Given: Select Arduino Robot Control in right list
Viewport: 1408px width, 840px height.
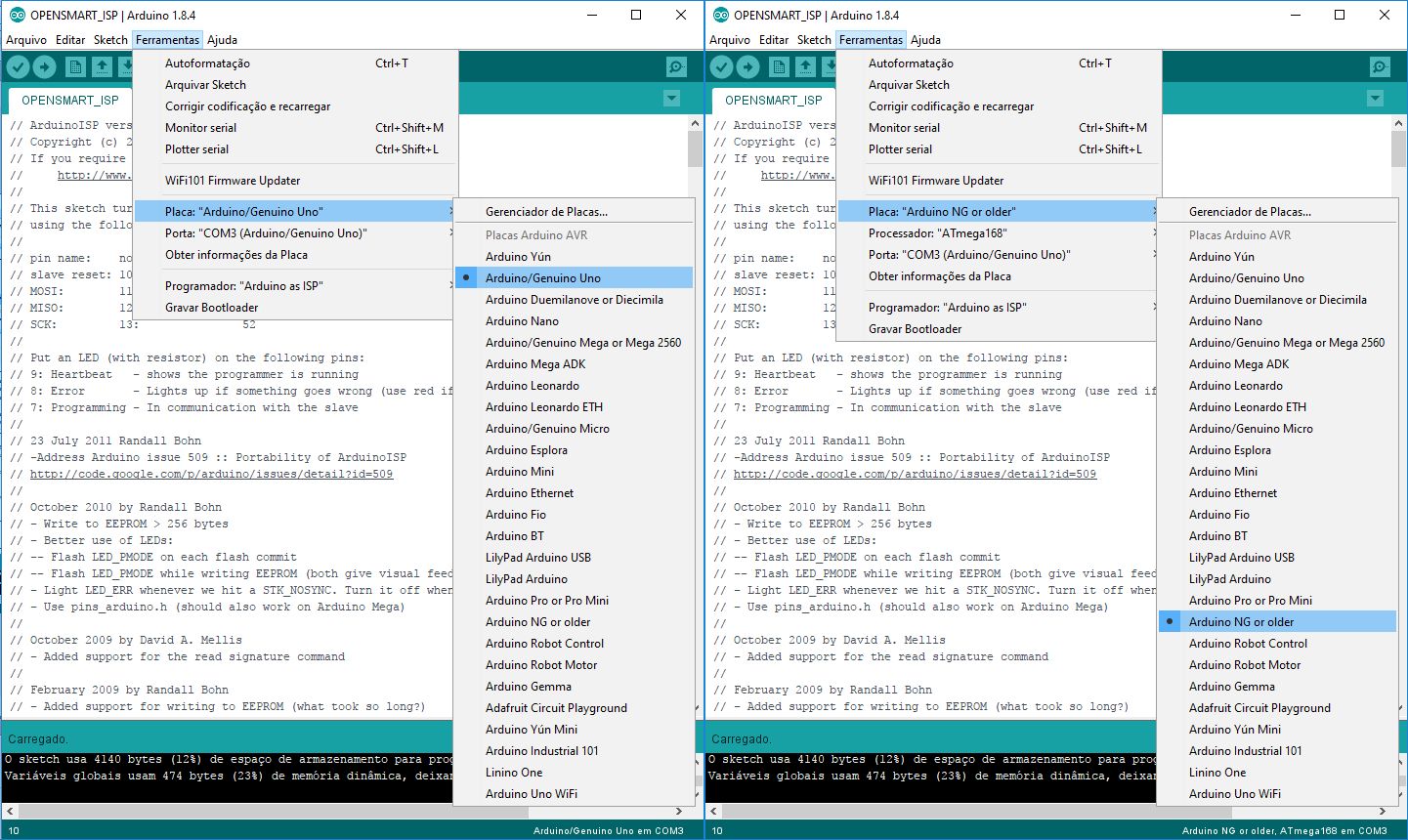Looking at the screenshot, I should tap(1277, 643).
